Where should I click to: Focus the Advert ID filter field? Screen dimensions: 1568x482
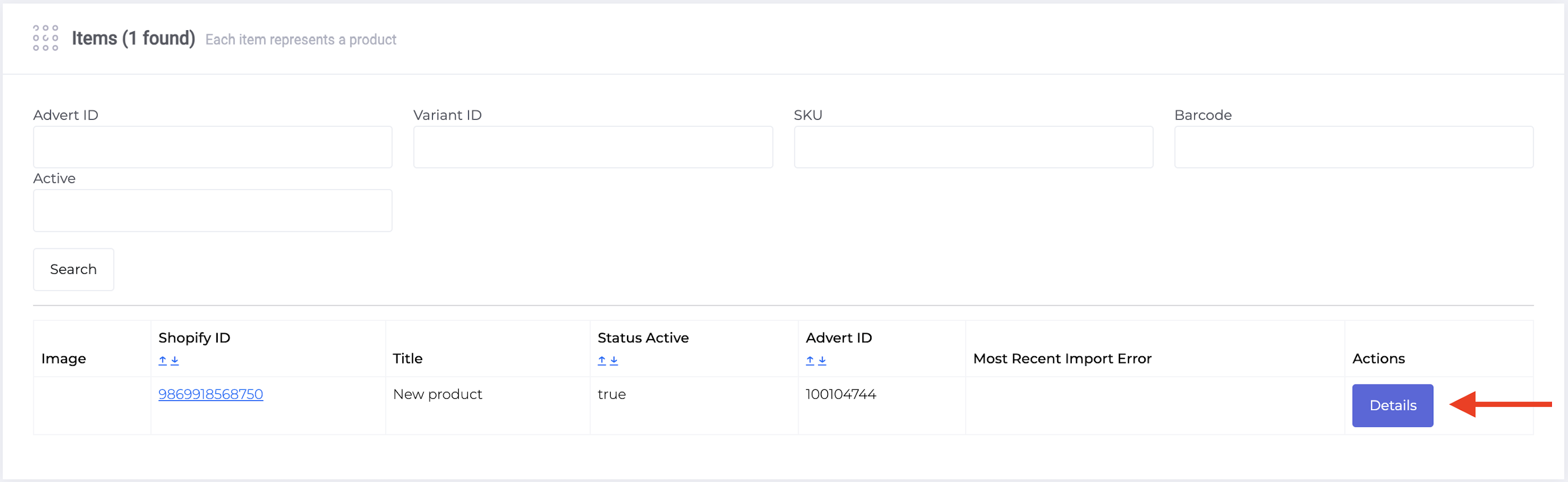tap(212, 147)
